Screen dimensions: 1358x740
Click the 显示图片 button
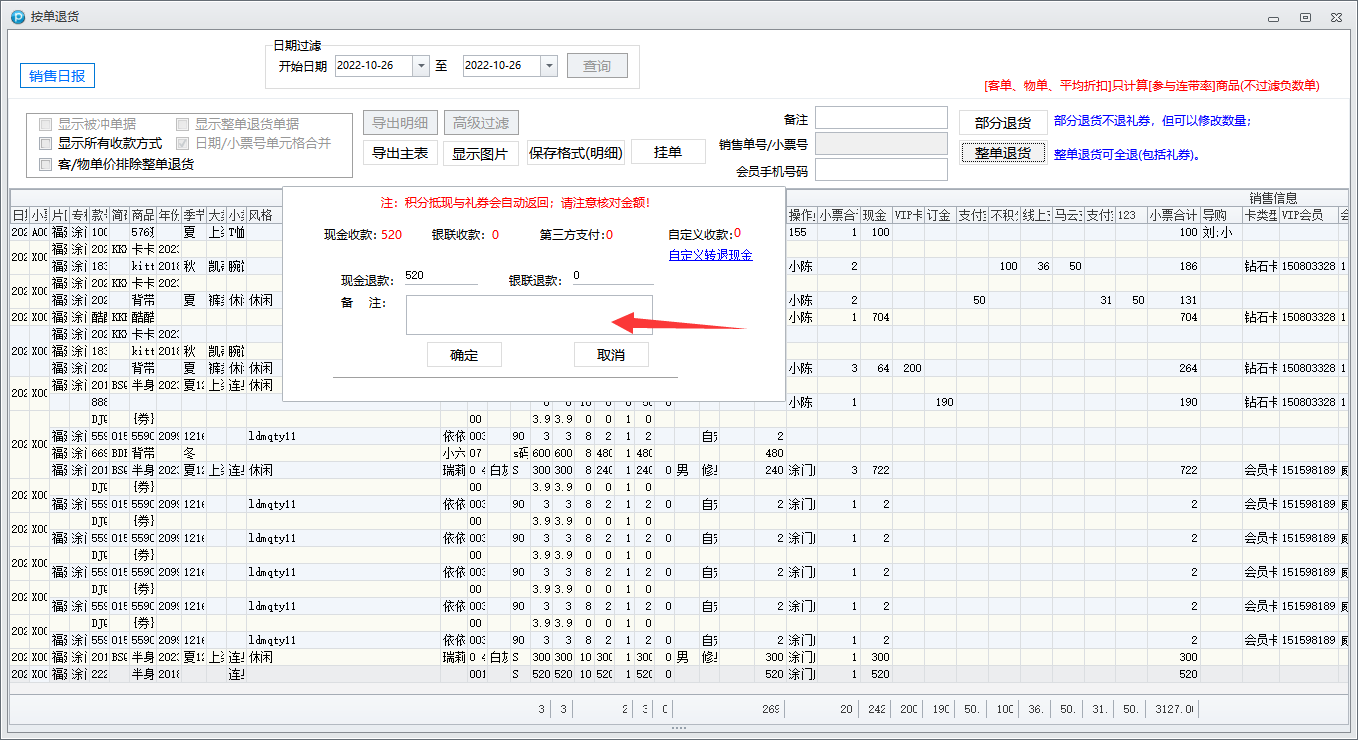click(481, 153)
